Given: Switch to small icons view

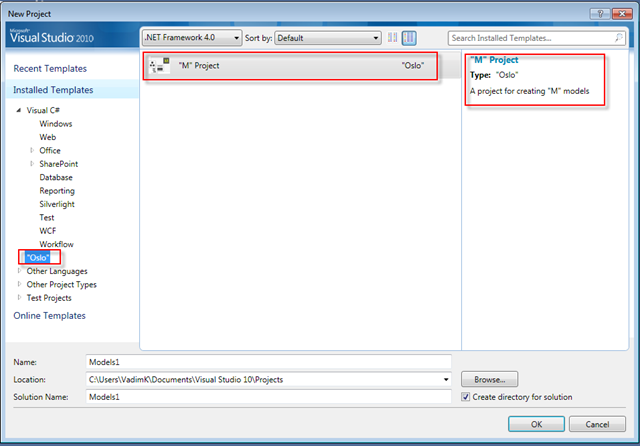Looking at the screenshot, I should 392,38.
